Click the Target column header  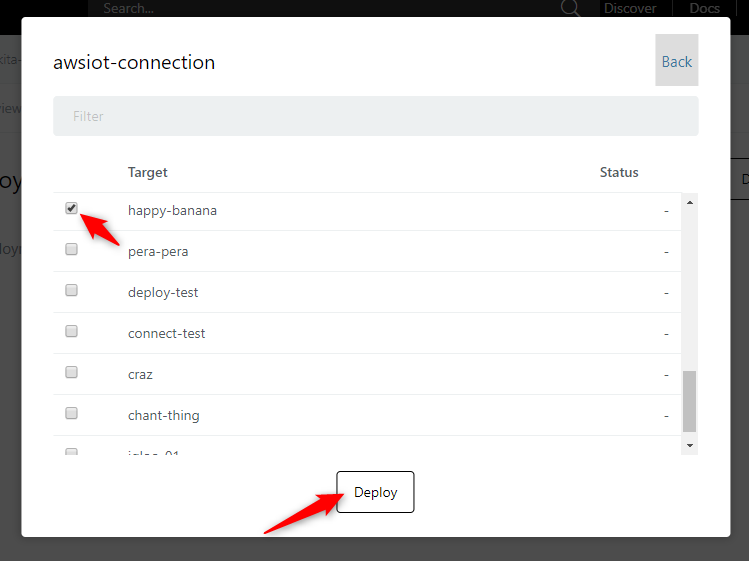click(x=148, y=173)
